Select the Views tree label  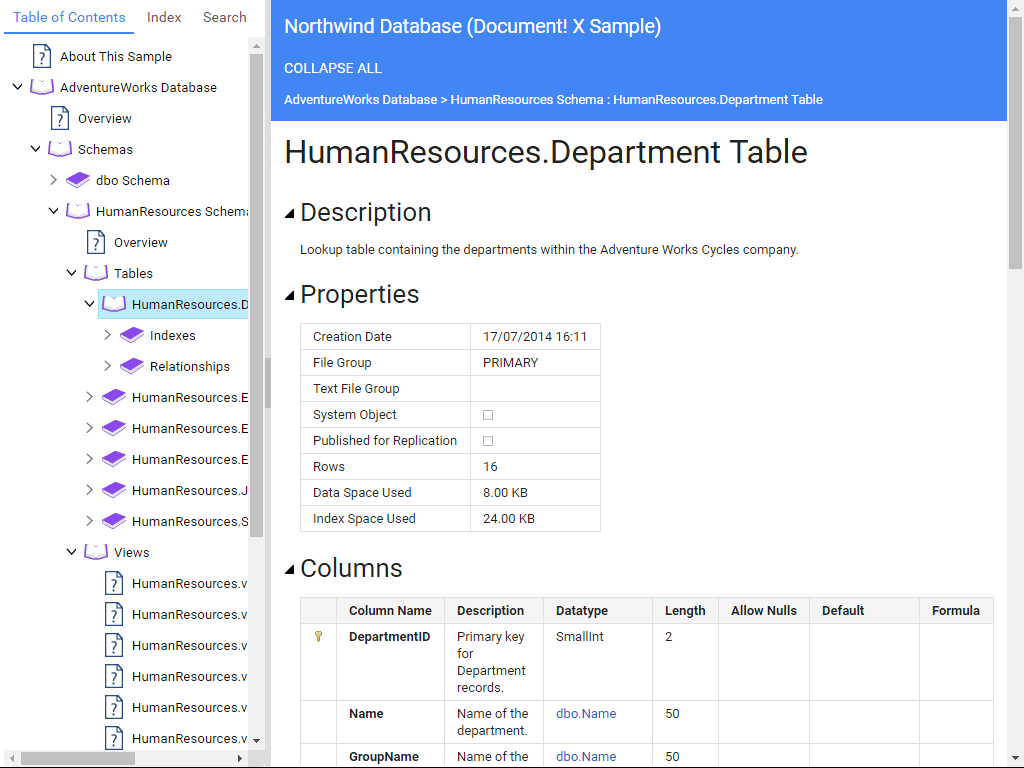131,552
